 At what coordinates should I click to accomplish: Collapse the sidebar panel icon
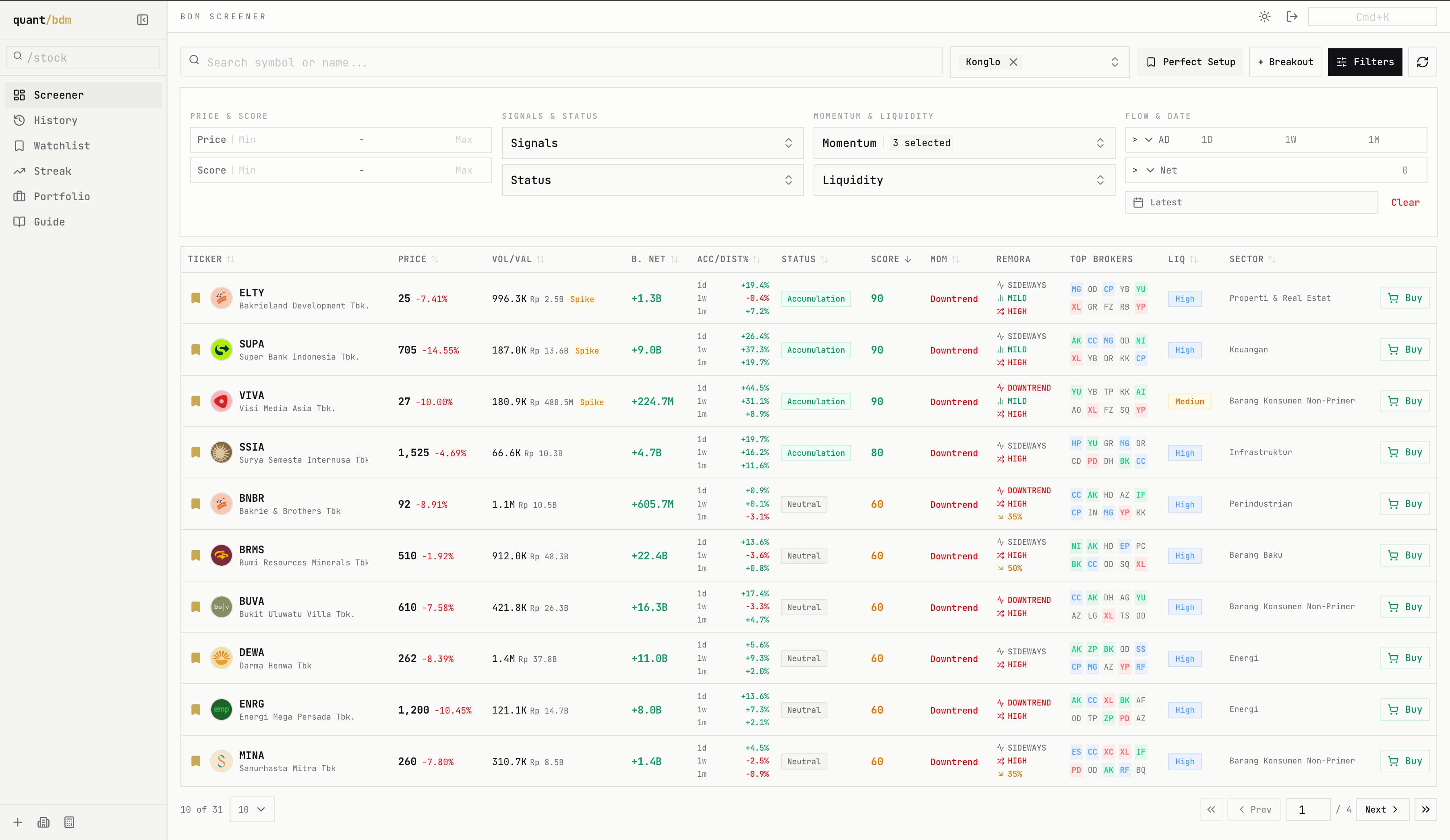point(143,20)
